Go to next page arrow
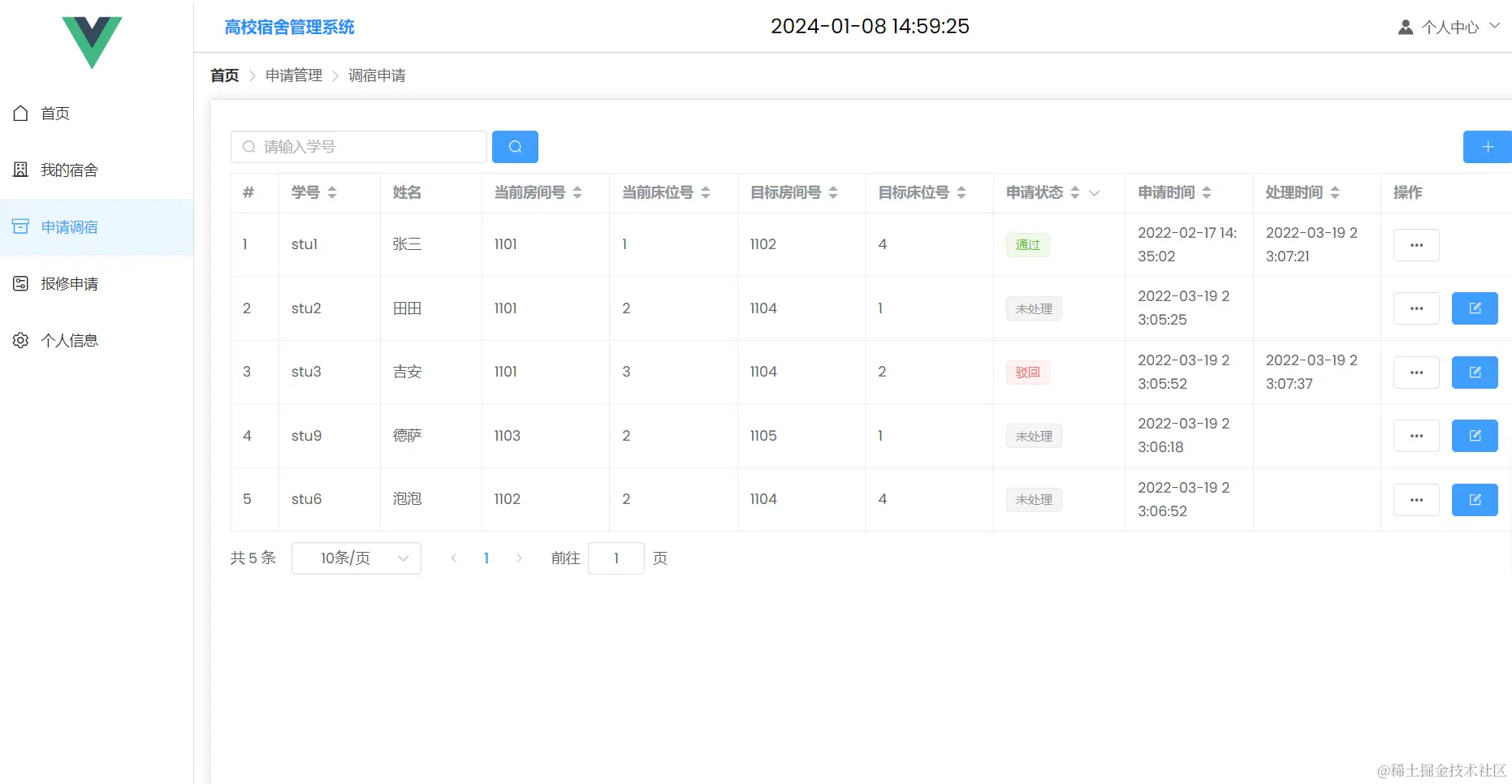This screenshot has width=1512, height=784. pos(519,558)
